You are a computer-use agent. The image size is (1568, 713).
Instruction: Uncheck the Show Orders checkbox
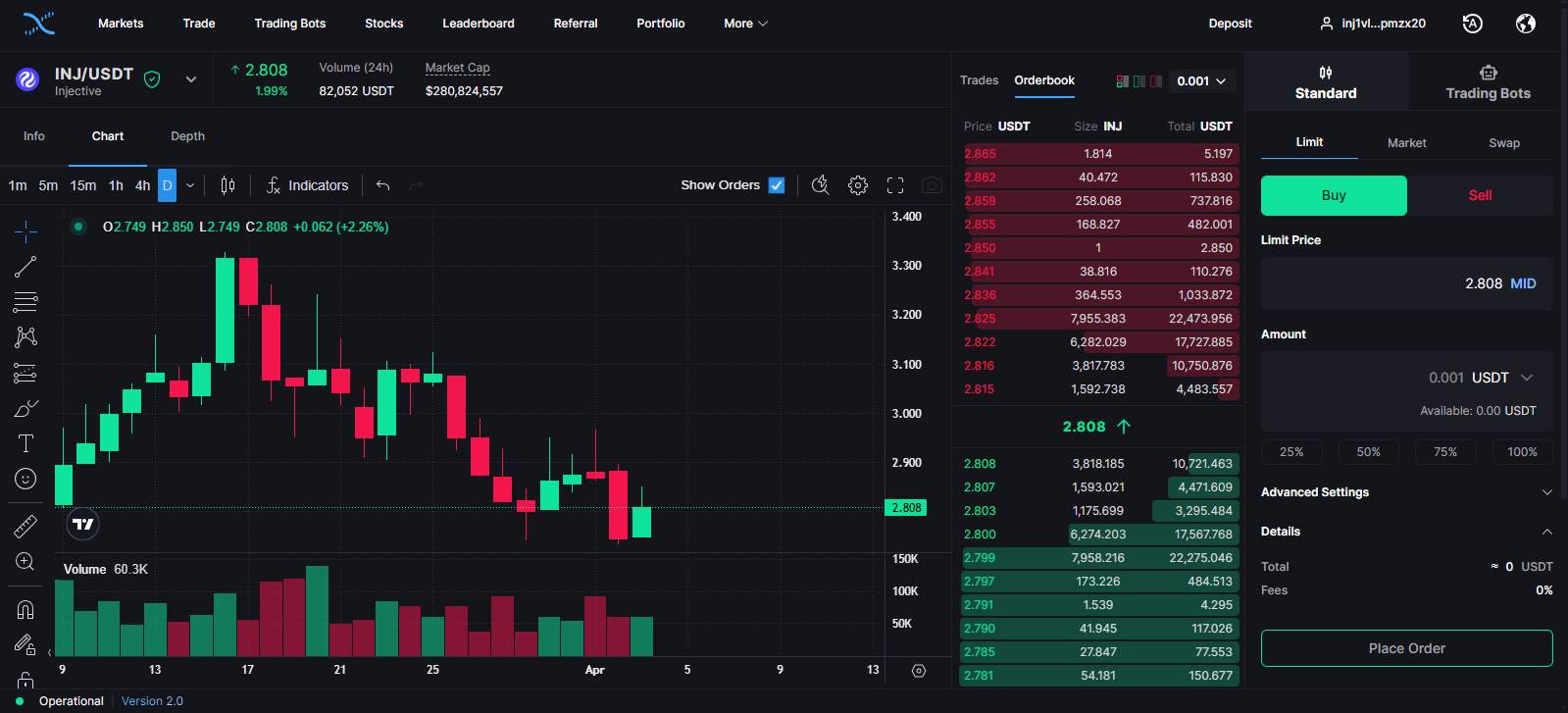(777, 185)
